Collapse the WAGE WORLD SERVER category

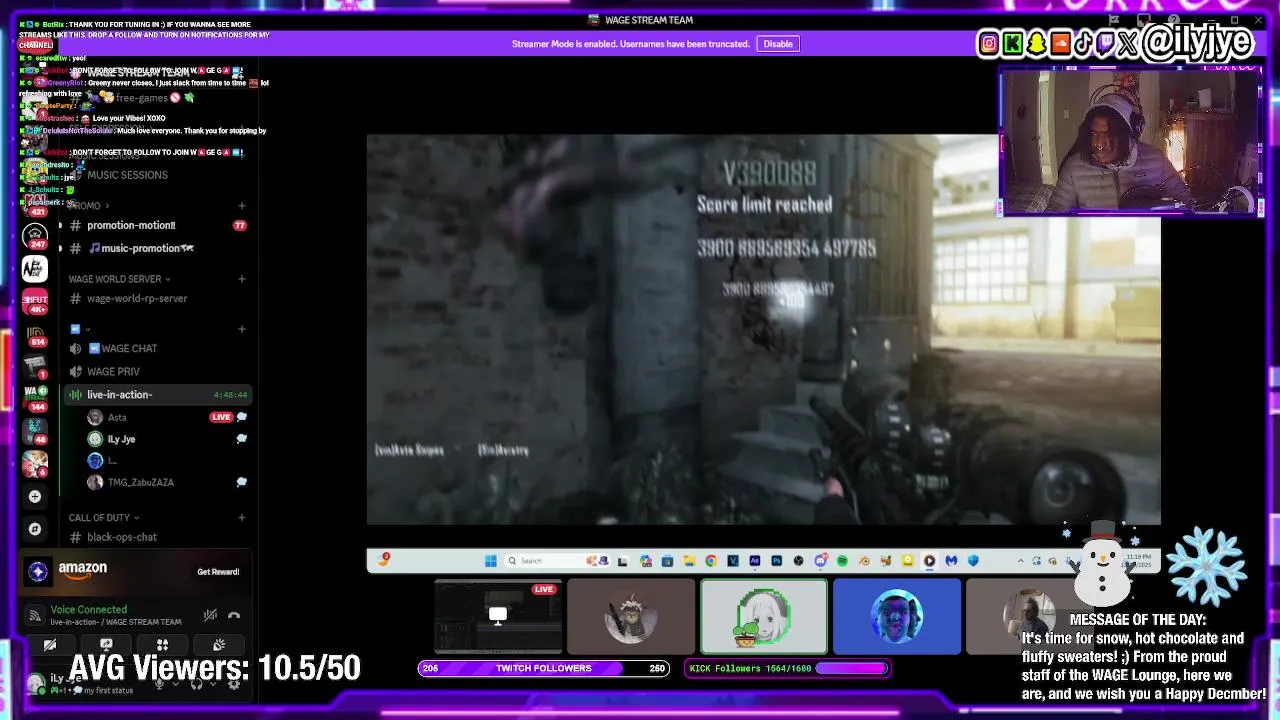point(119,279)
